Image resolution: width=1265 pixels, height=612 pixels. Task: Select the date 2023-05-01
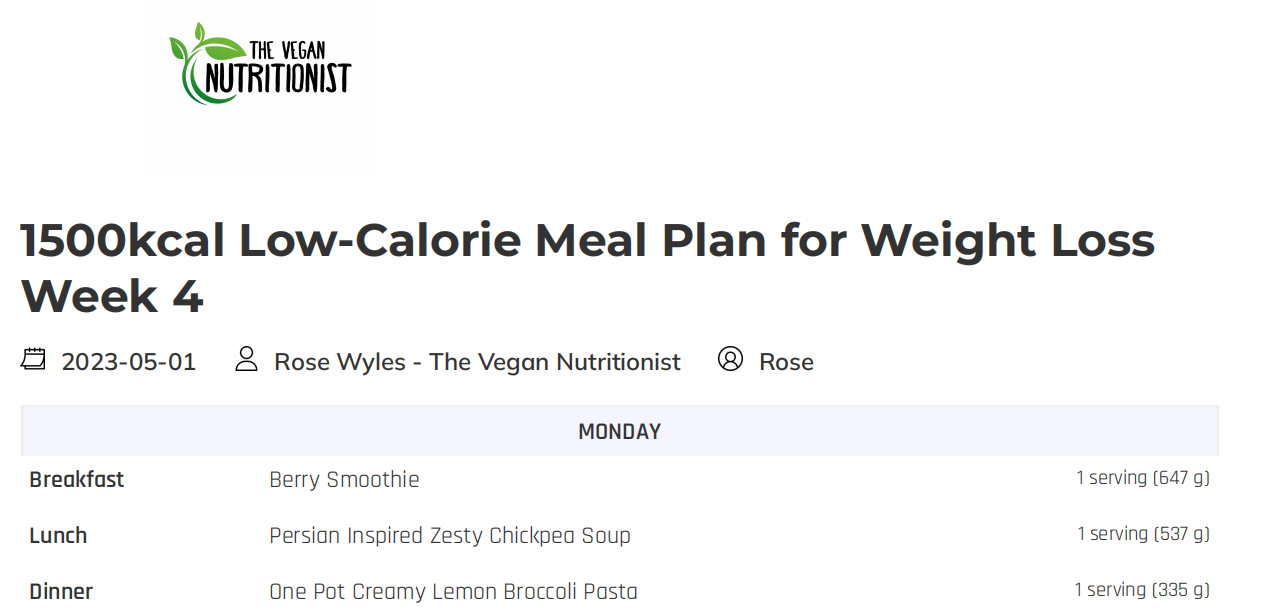[129, 362]
